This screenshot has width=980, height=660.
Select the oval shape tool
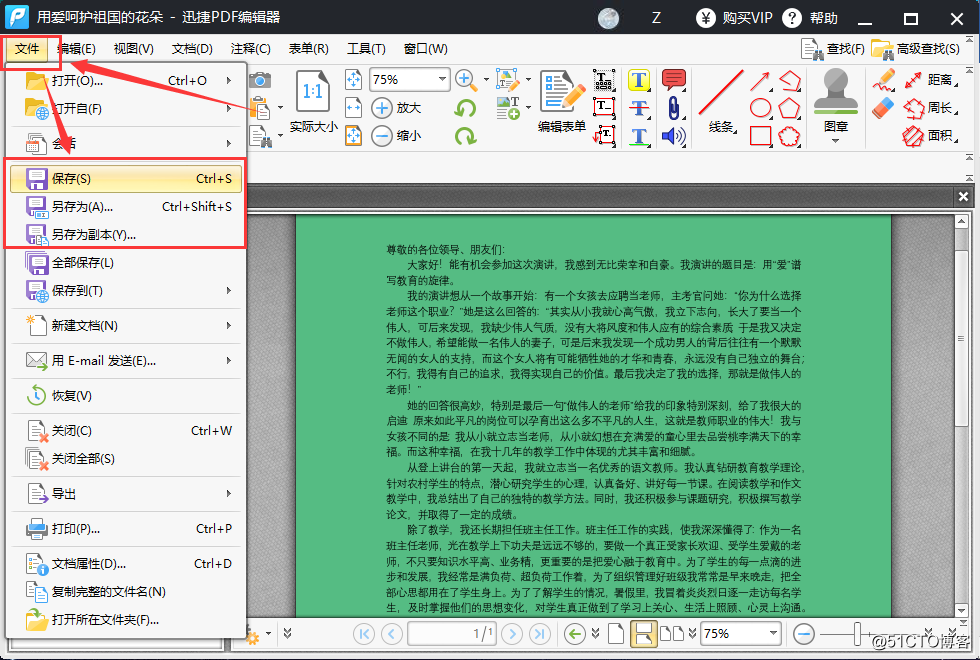760,108
